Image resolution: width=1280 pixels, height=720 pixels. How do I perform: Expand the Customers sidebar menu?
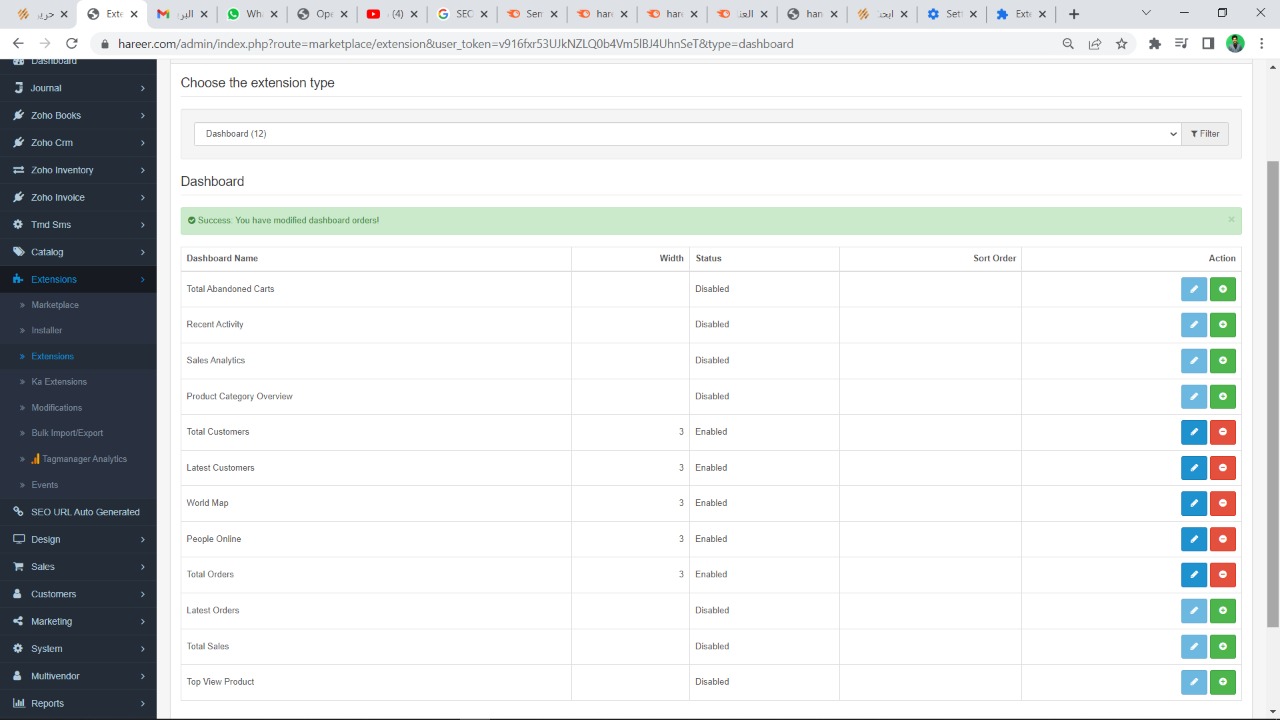pyautogui.click(x=78, y=594)
